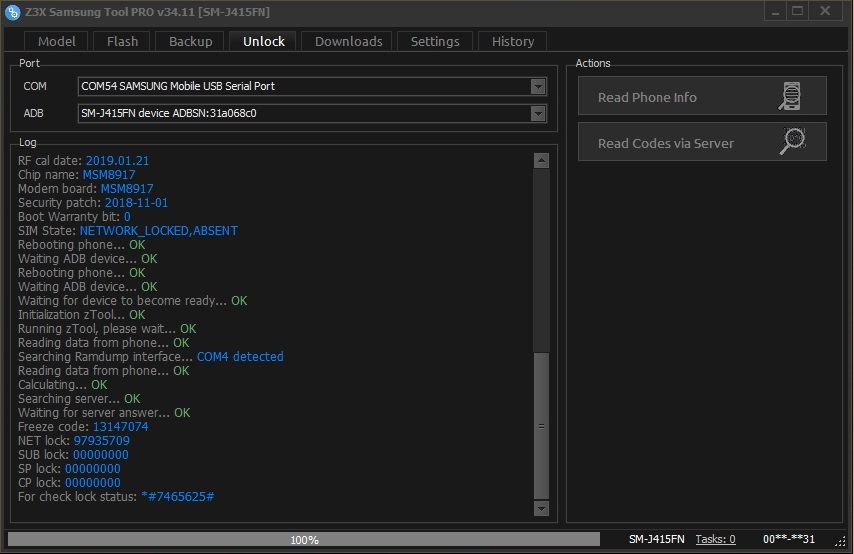This screenshot has height=554, width=854.
Task: Click the RF cal date 2019.01.21
Action: pyautogui.click(x=117, y=161)
